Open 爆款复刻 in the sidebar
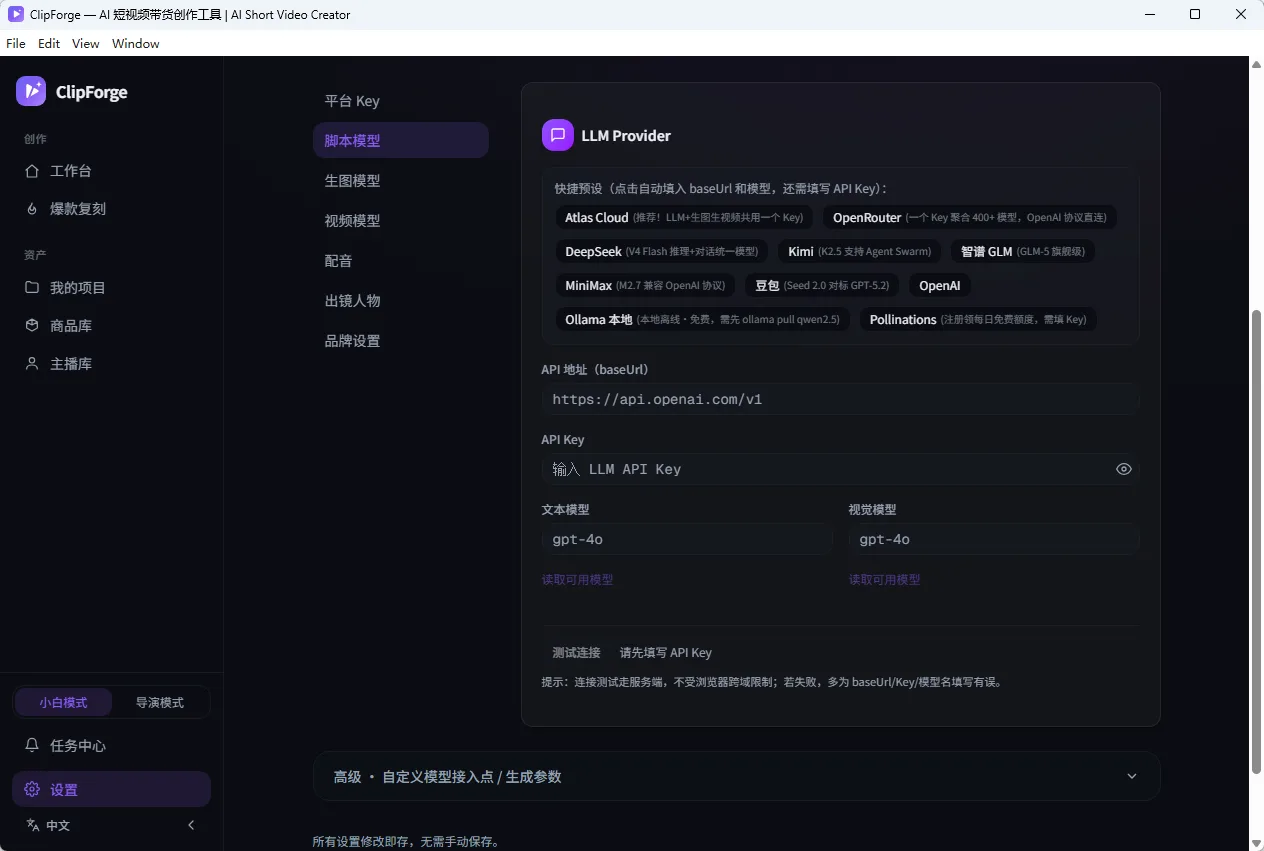The width and height of the screenshot is (1264, 851). (x=112, y=209)
